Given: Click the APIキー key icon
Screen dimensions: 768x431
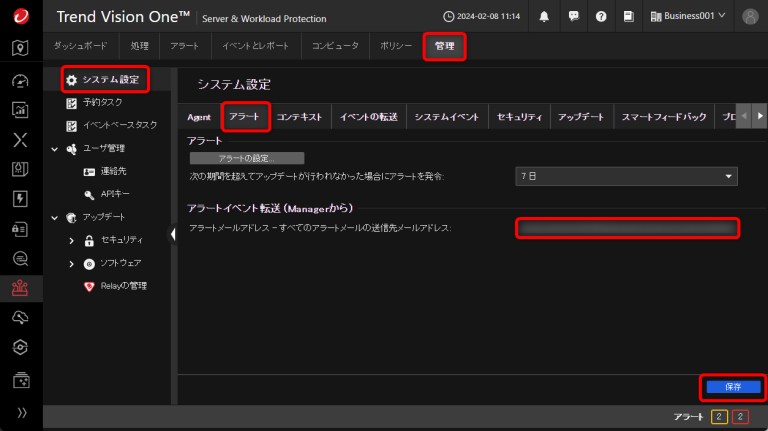Looking at the screenshot, I should click(x=89, y=195).
